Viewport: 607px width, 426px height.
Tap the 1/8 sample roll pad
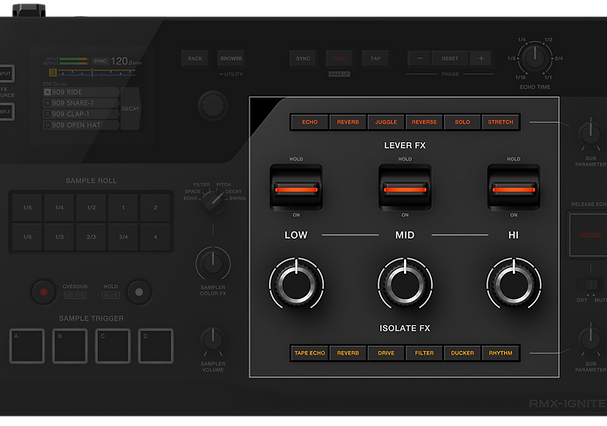[x=27, y=208]
